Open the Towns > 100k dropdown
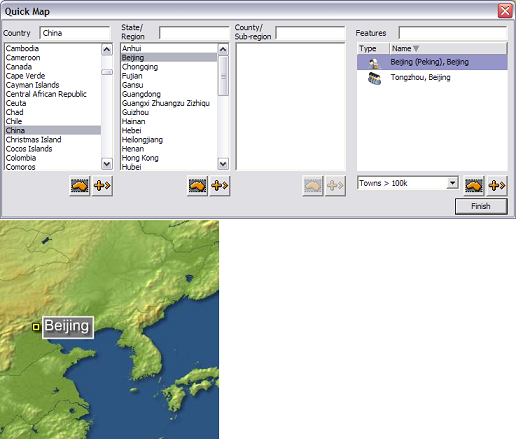The width and height of the screenshot is (516, 439). (x=452, y=183)
